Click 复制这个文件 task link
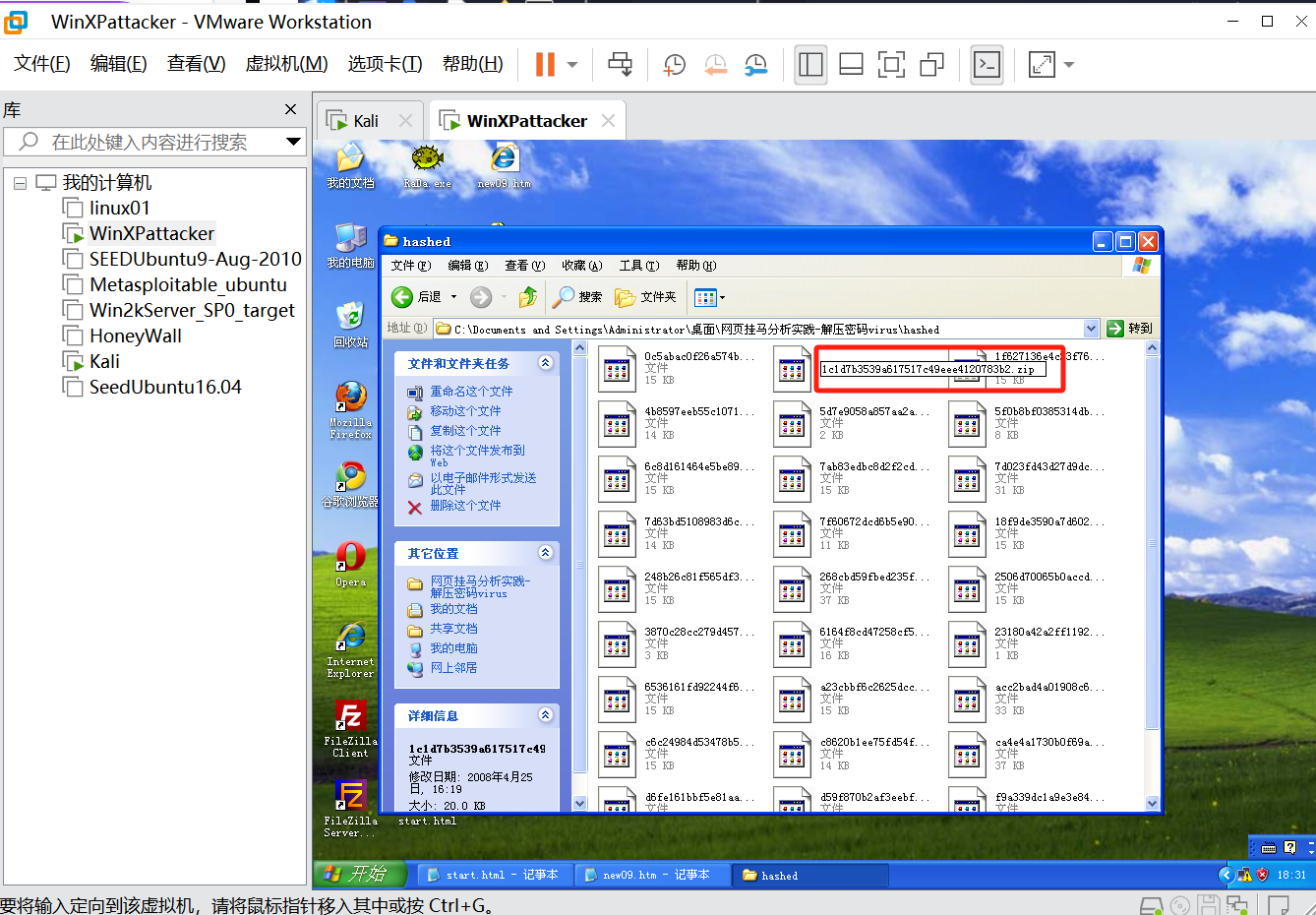The width and height of the screenshot is (1316, 915). coord(465,431)
